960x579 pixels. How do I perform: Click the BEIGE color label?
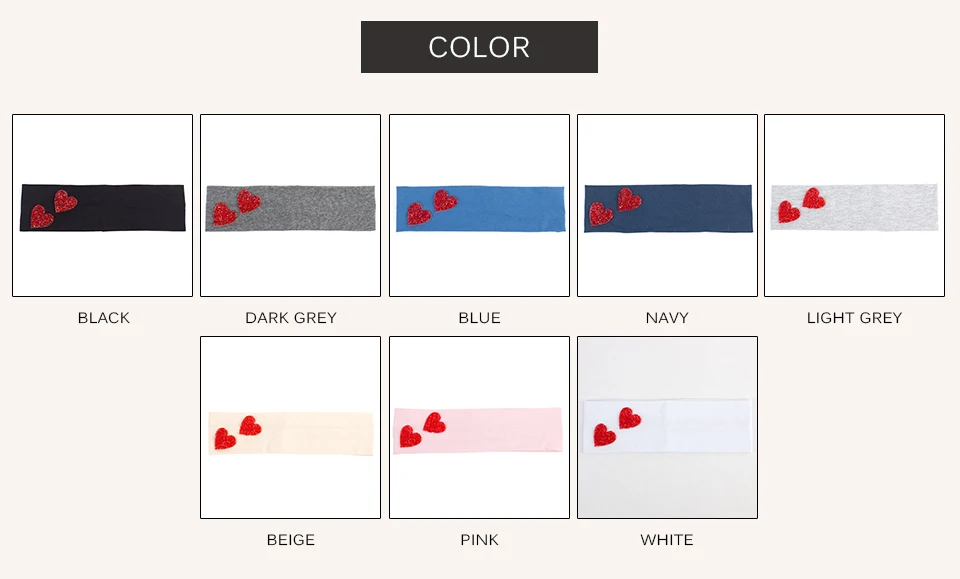pos(291,540)
